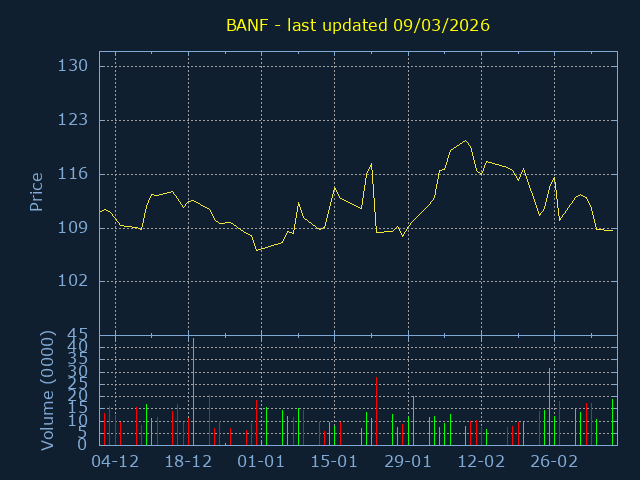The height and width of the screenshot is (480, 640).
Task: Click date label 12-02
Action: [481, 462]
